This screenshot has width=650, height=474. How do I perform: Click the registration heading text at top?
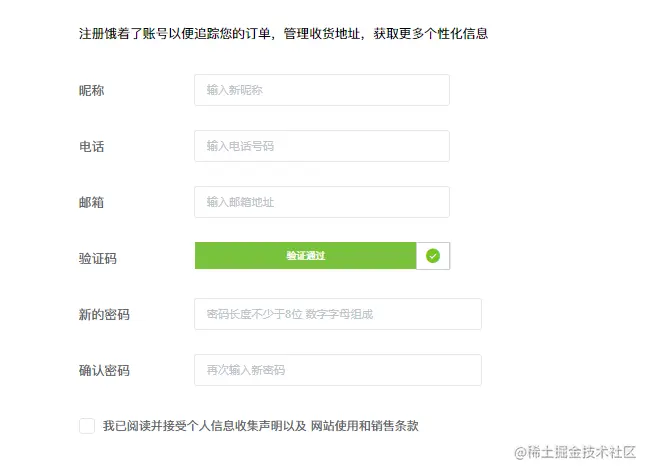pyautogui.click(x=283, y=33)
